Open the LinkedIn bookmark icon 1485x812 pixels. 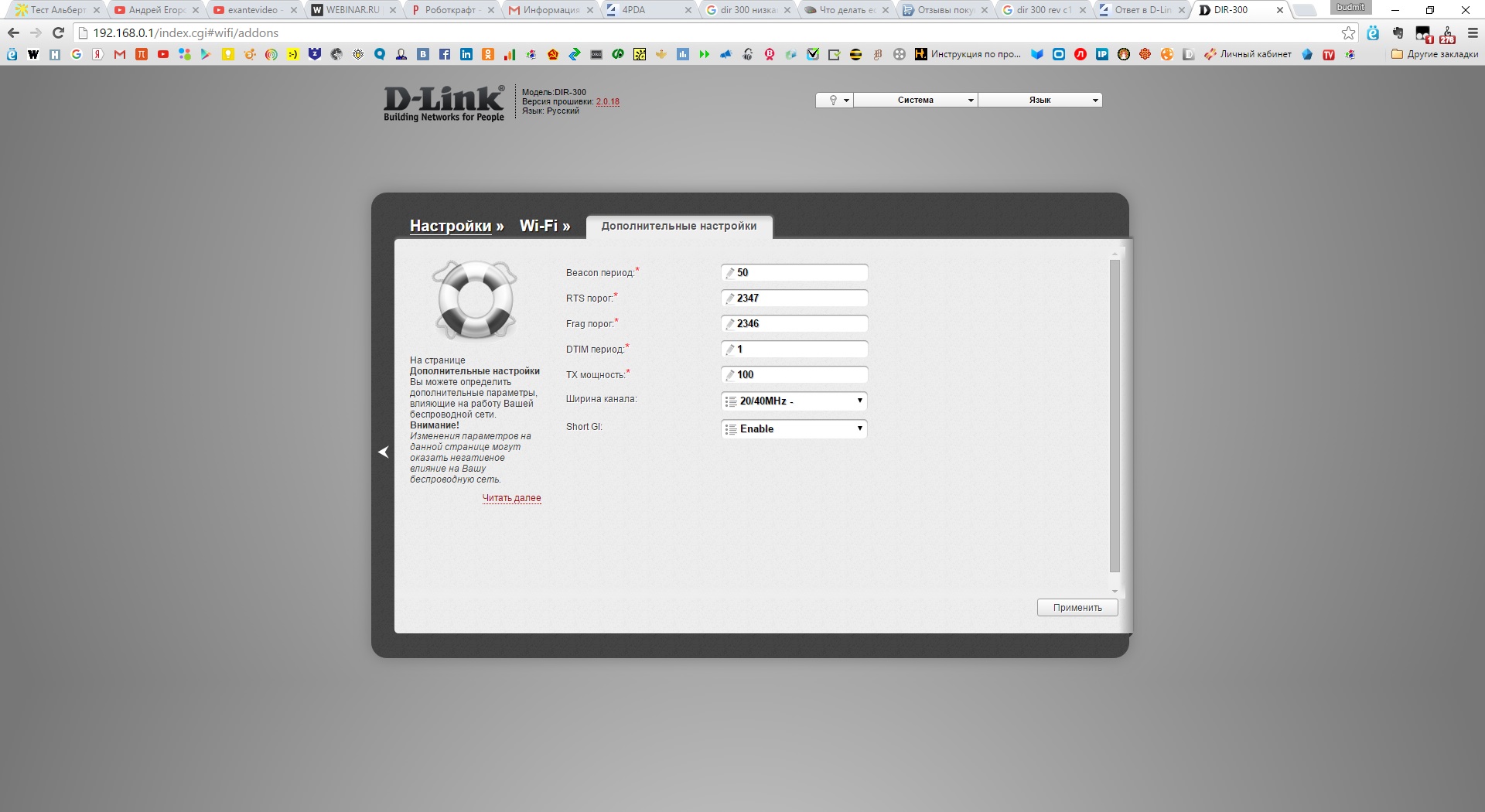pyautogui.click(x=466, y=54)
